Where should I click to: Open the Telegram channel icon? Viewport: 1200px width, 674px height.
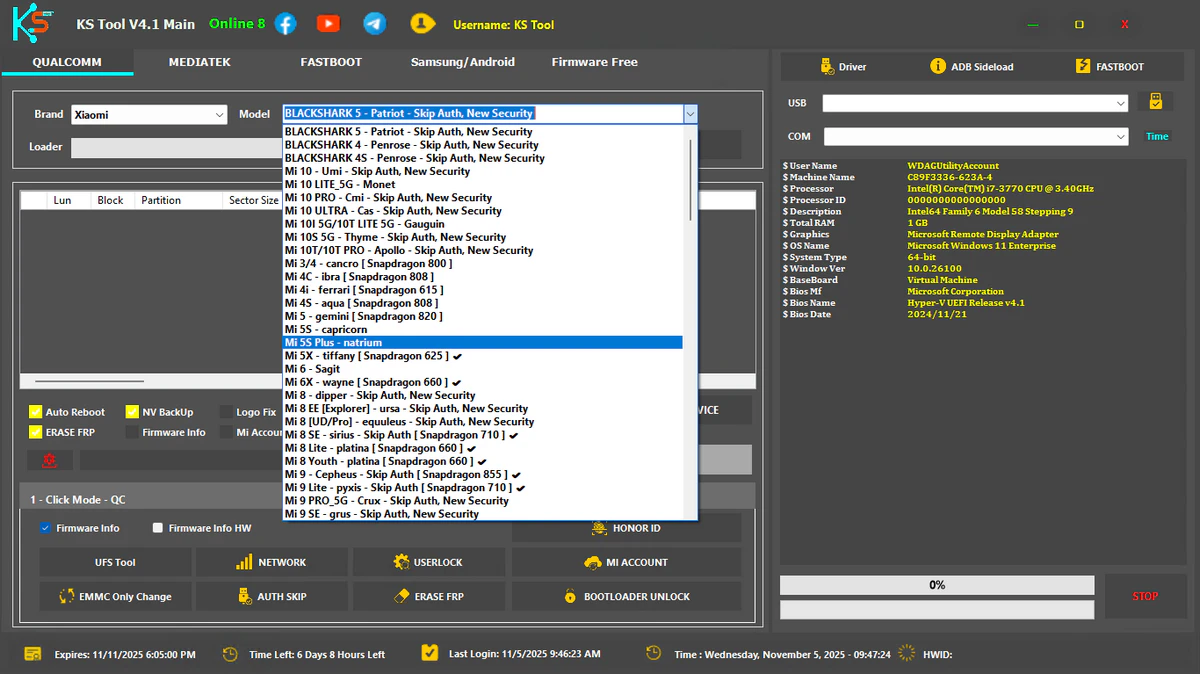click(375, 24)
